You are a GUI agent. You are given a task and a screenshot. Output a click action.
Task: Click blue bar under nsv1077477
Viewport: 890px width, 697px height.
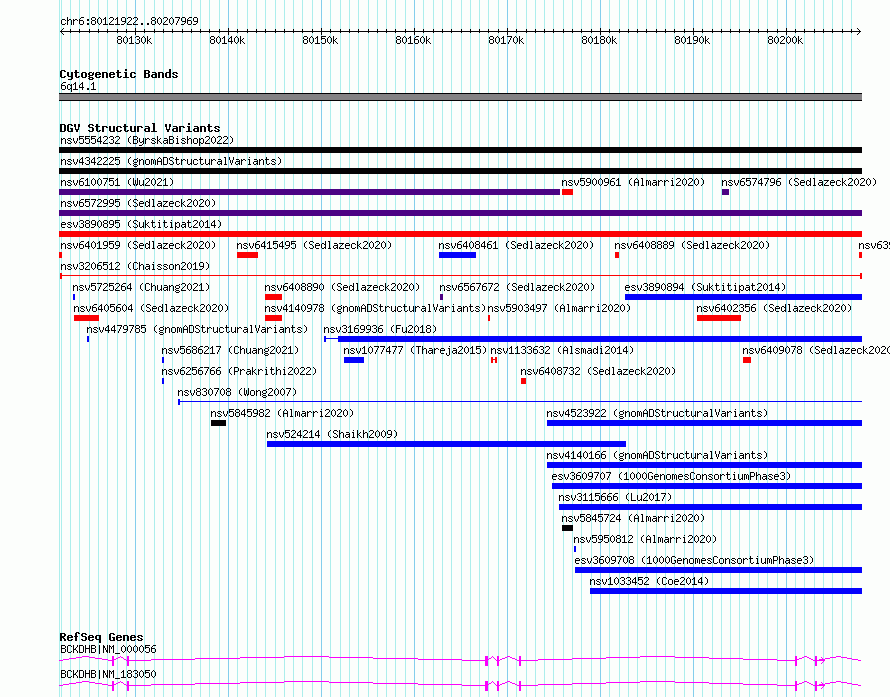coord(354,360)
